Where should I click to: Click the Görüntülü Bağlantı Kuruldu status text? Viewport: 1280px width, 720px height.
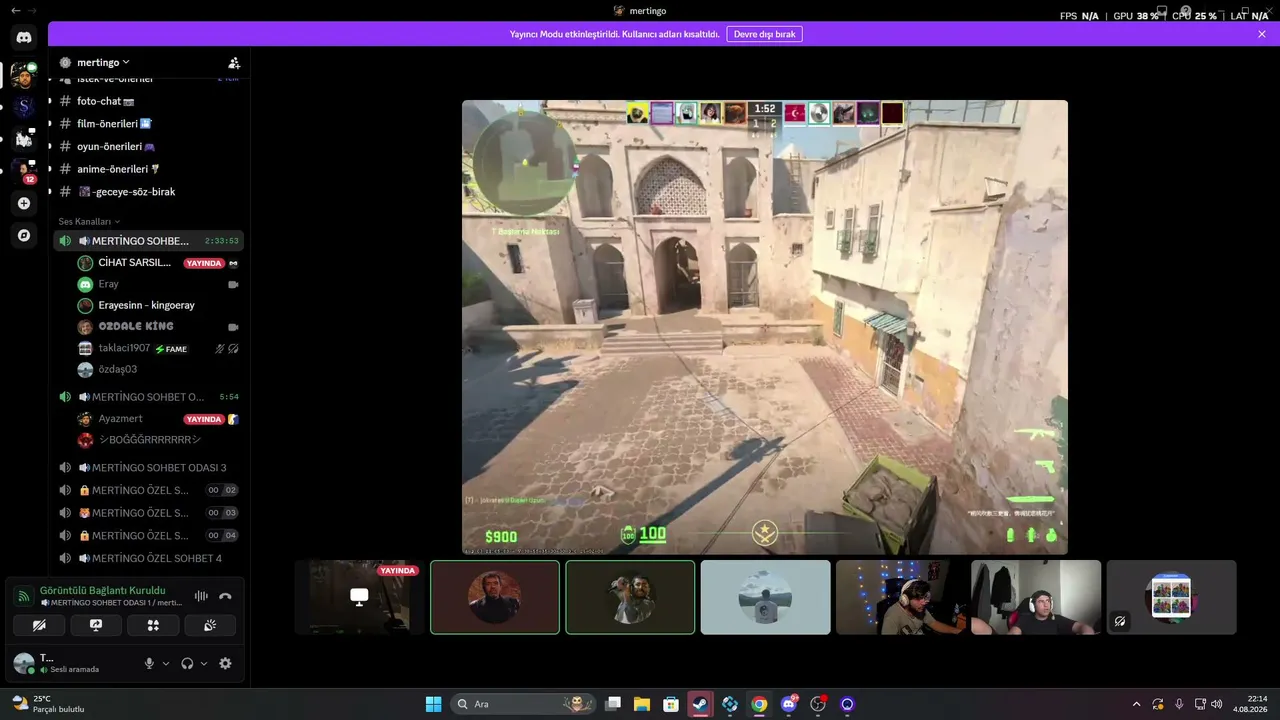tap(103, 590)
